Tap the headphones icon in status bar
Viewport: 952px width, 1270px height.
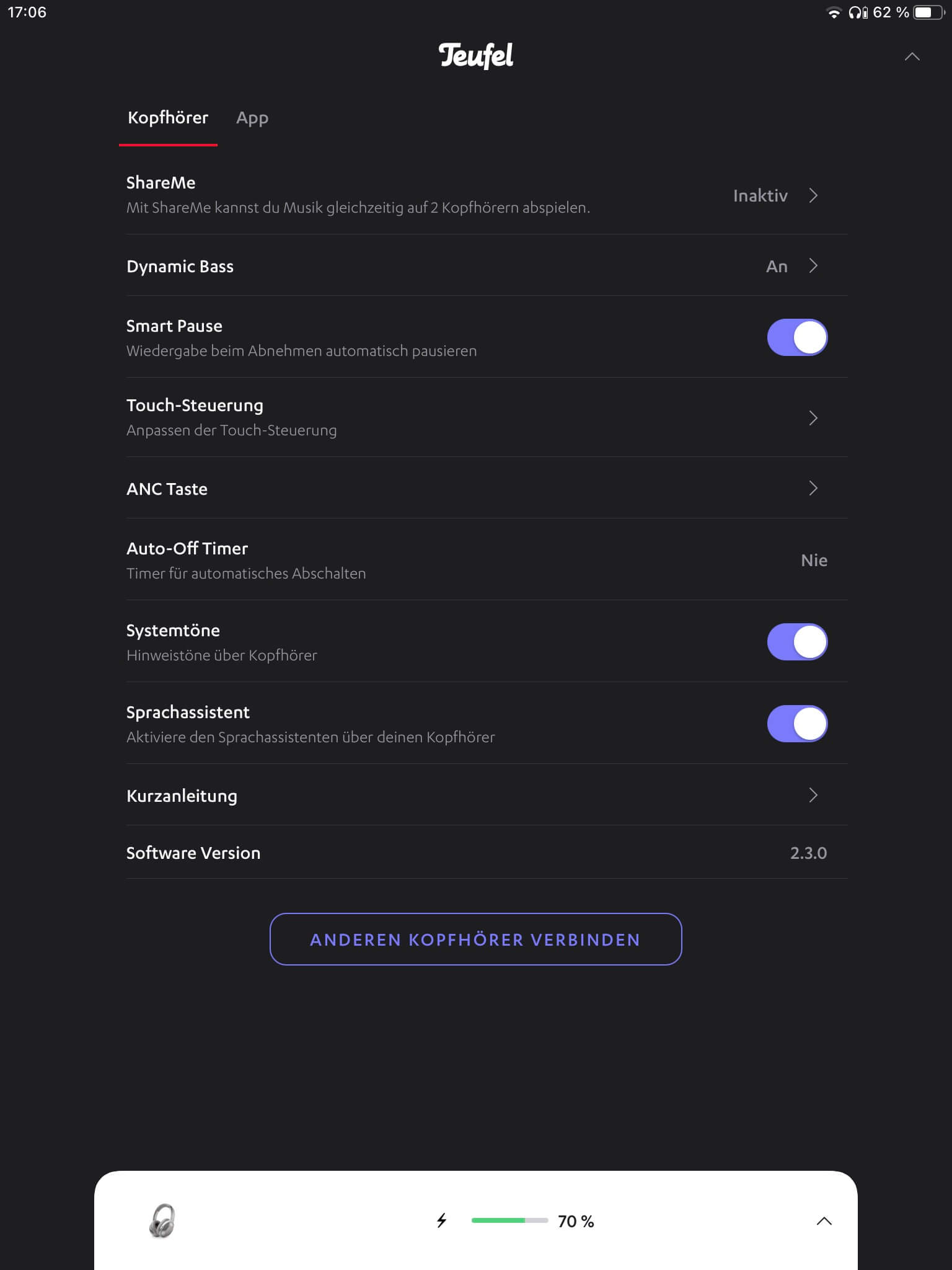pyautogui.click(x=858, y=13)
